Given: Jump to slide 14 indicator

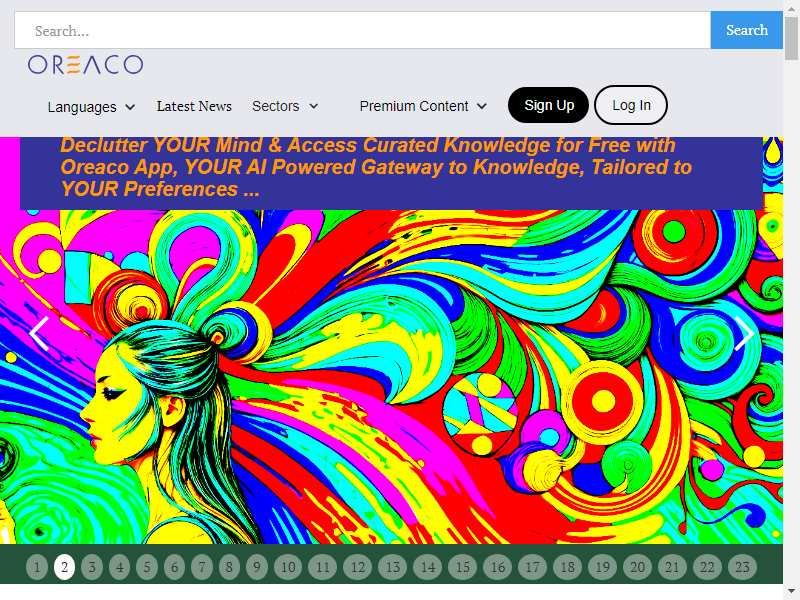Looking at the screenshot, I should click(428, 567).
